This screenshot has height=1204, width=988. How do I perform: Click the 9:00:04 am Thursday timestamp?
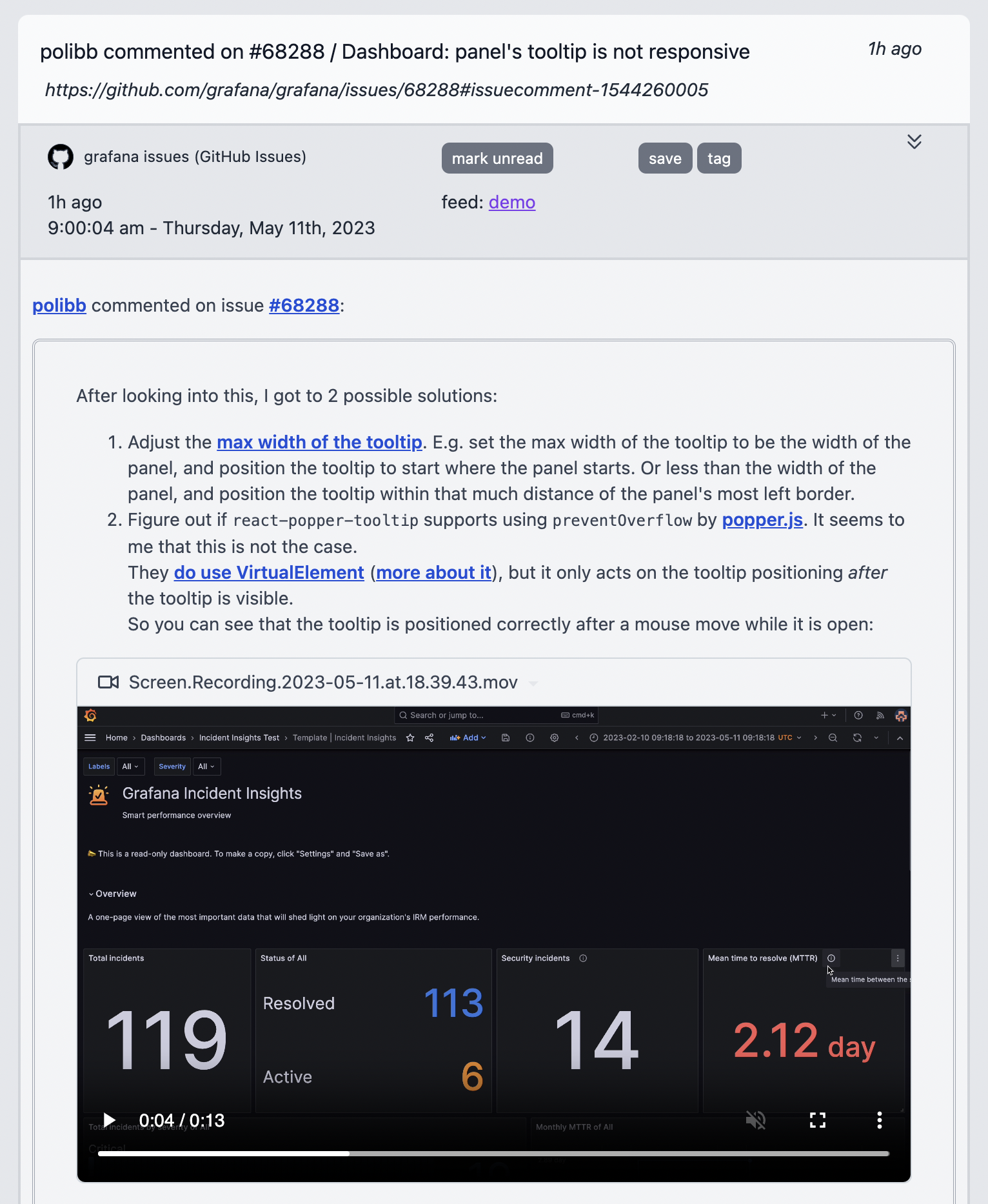pyautogui.click(x=212, y=228)
